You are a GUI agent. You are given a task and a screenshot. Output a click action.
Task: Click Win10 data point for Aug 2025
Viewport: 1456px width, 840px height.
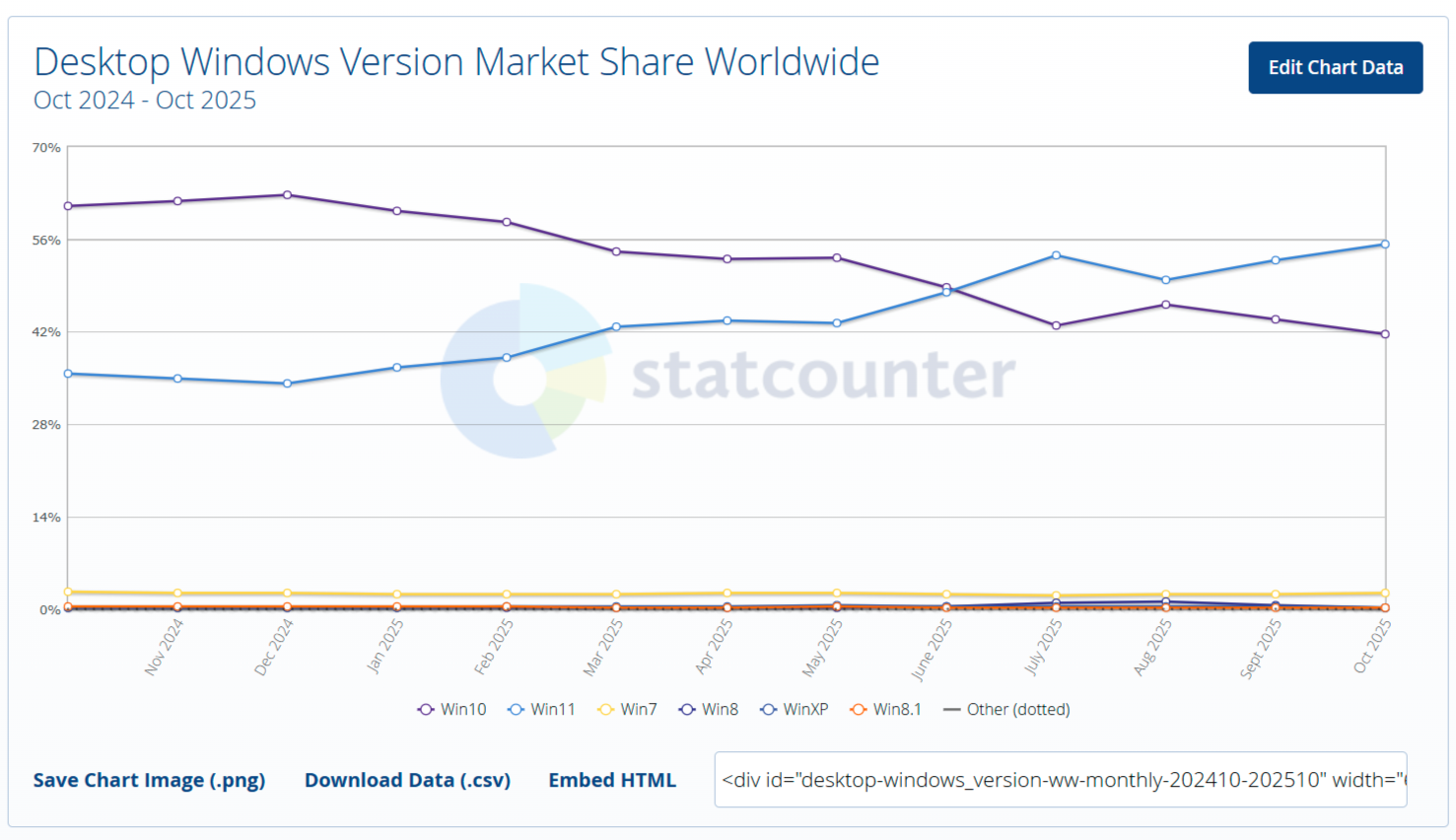click(1166, 305)
